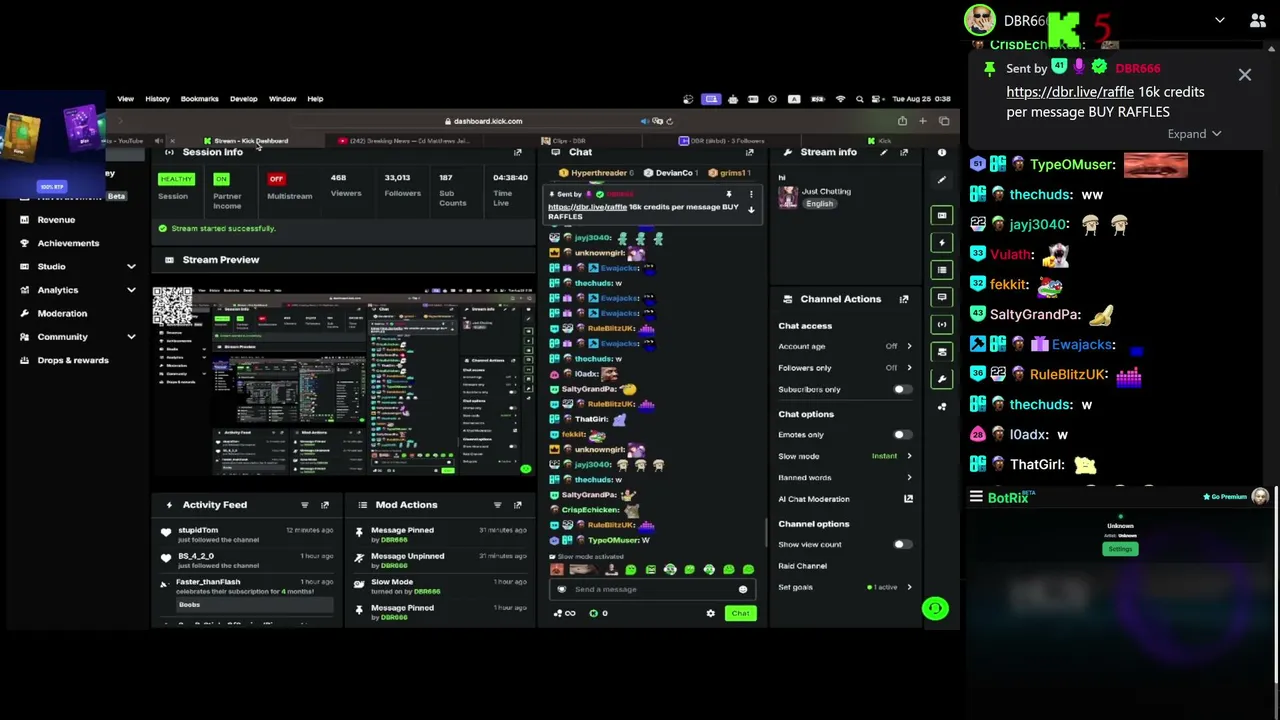The height and width of the screenshot is (720, 1280).
Task: Toggle Show view count switch
Action: (x=901, y=544)
